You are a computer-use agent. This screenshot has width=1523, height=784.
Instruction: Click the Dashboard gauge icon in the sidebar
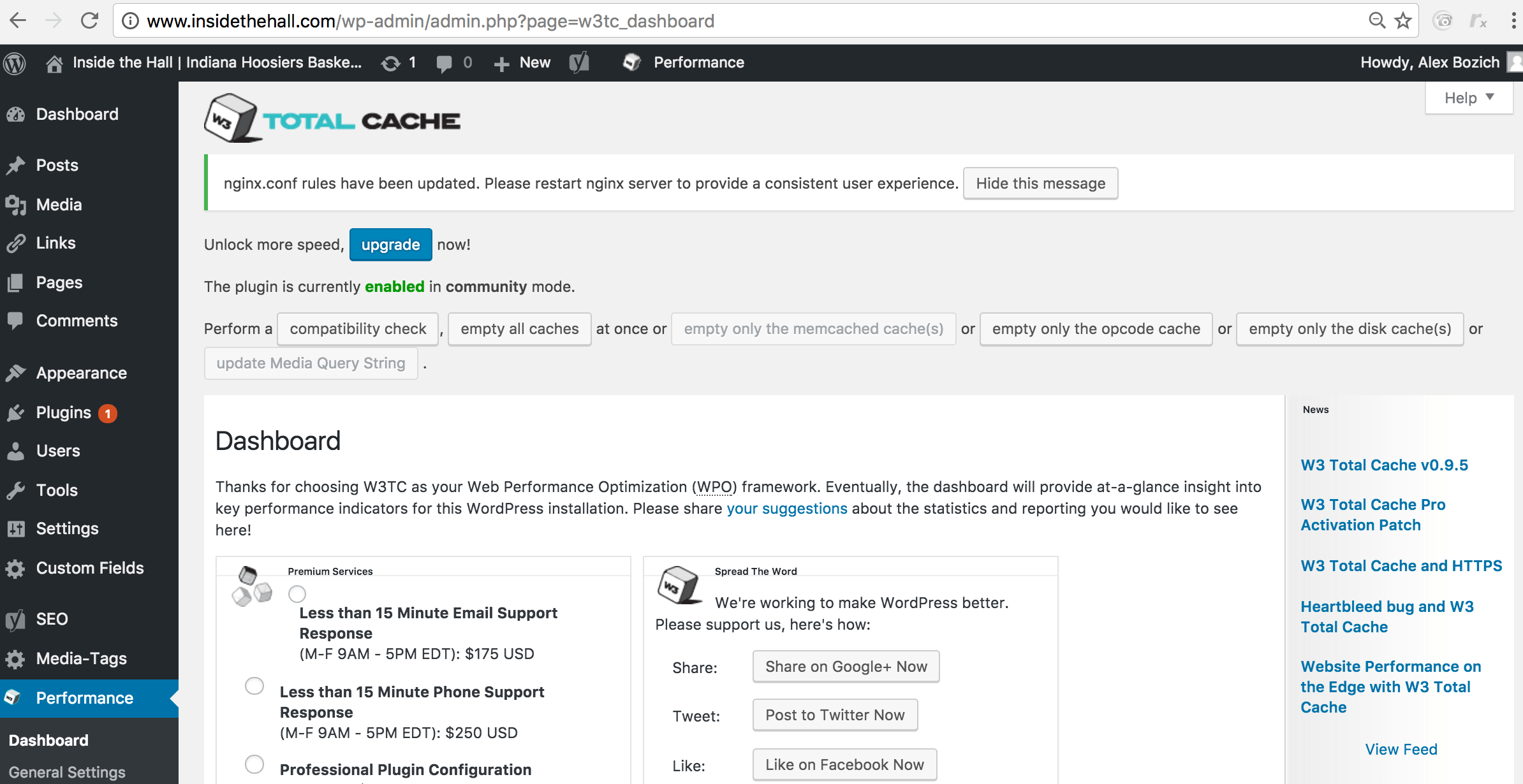(16, 114)
